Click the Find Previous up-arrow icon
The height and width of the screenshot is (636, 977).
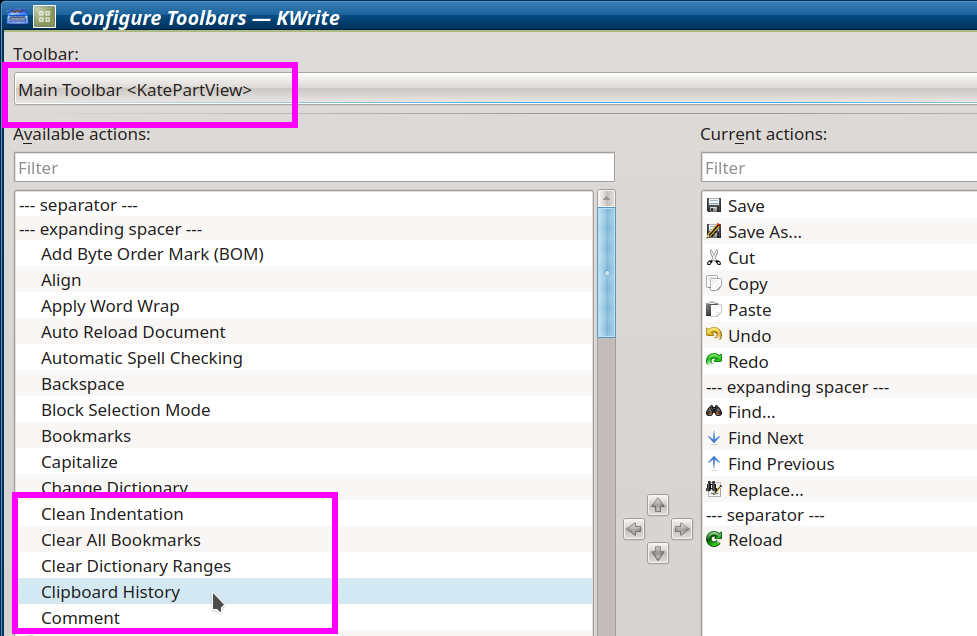713,463
